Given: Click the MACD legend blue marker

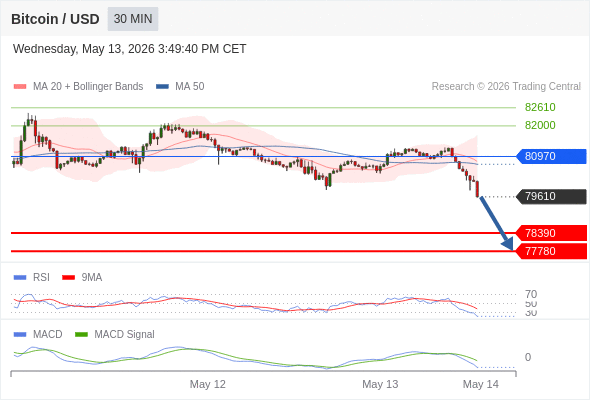Looking at the screenshot, I should coord(20,335).
